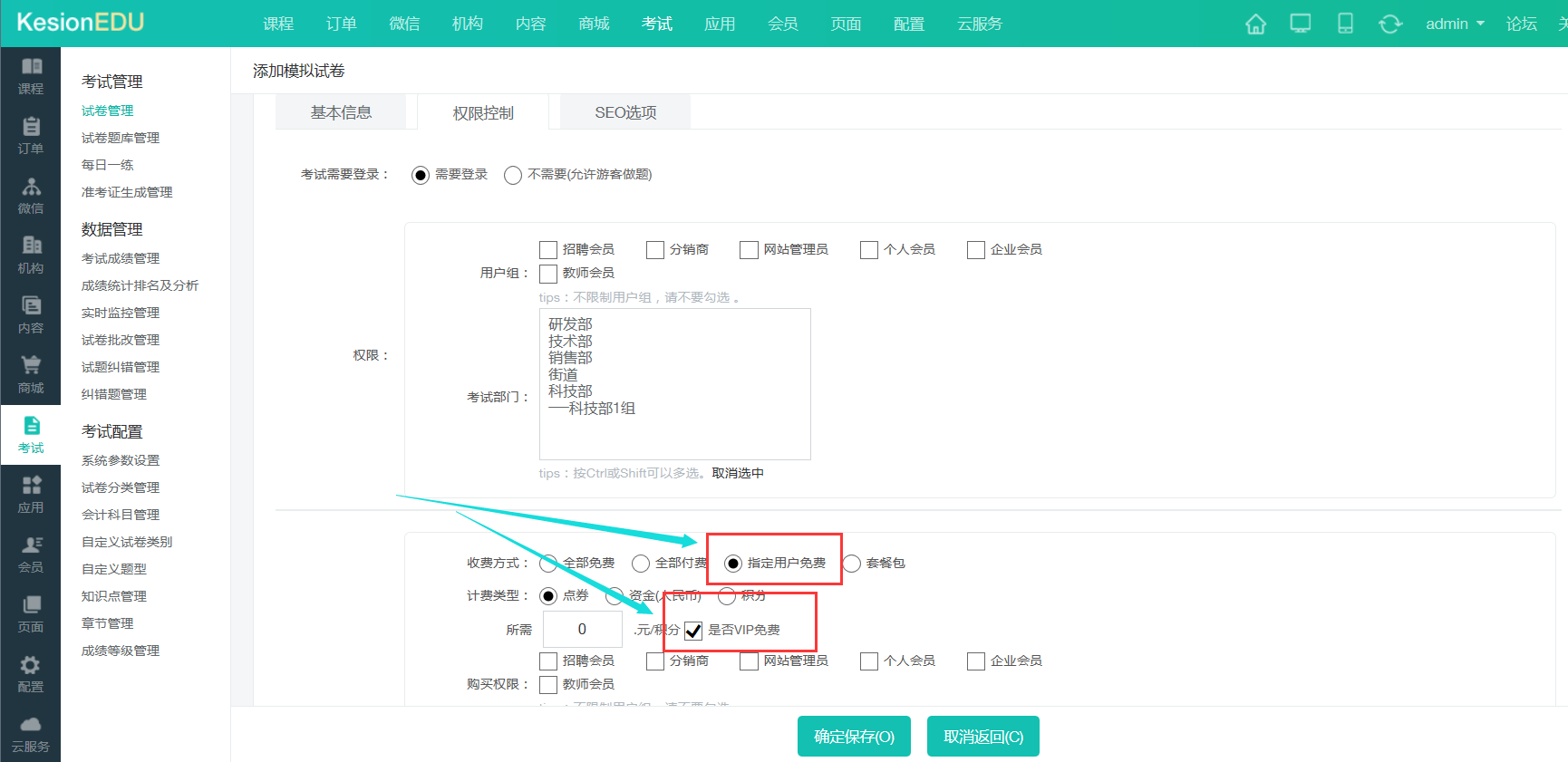The height and width of the screenshot is (762, 1568).
Task: Click the 所需 price input field
Action: coord(582,630)
